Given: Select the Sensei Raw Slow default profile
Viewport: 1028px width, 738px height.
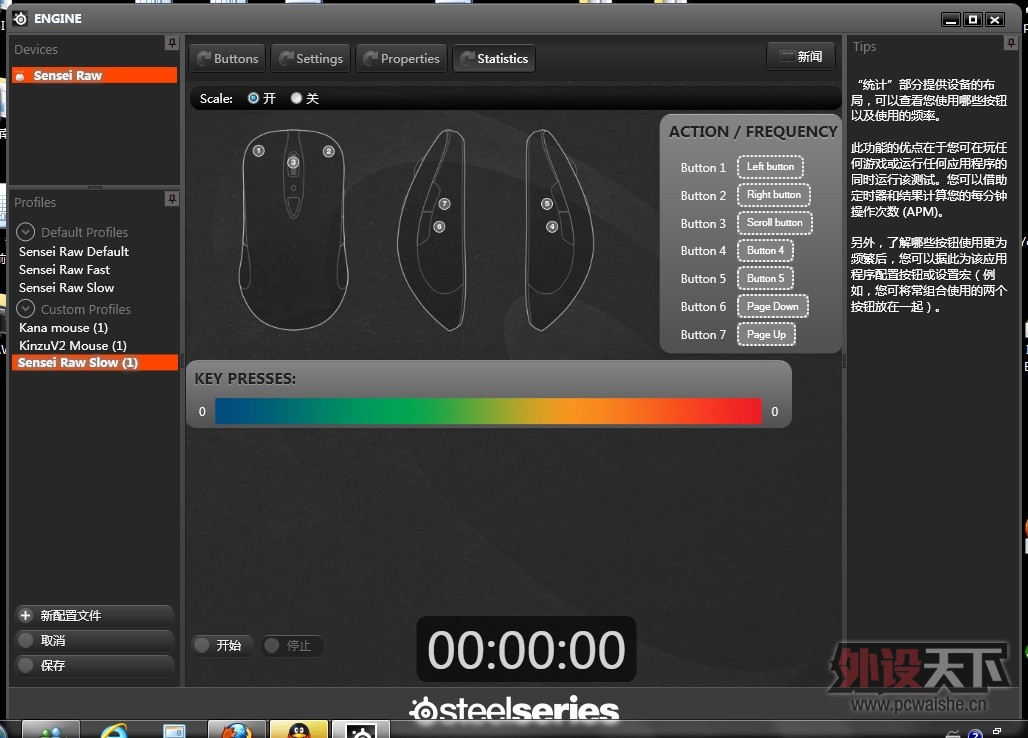Looking at the screenshot, I should point(66,288).
